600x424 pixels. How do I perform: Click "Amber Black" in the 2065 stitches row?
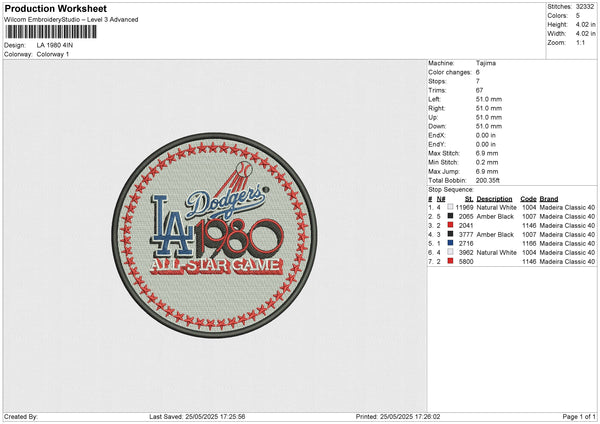coord(495,216)
